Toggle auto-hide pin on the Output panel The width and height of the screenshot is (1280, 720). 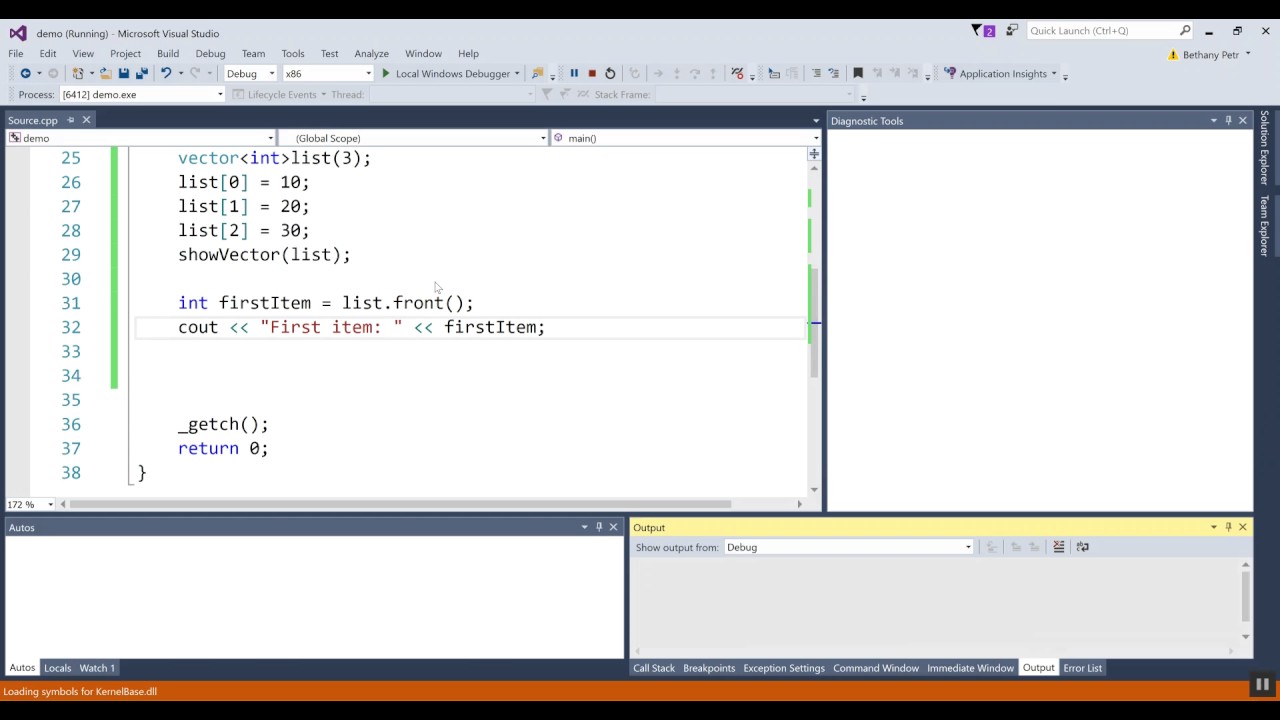(x=1227, y=527)
